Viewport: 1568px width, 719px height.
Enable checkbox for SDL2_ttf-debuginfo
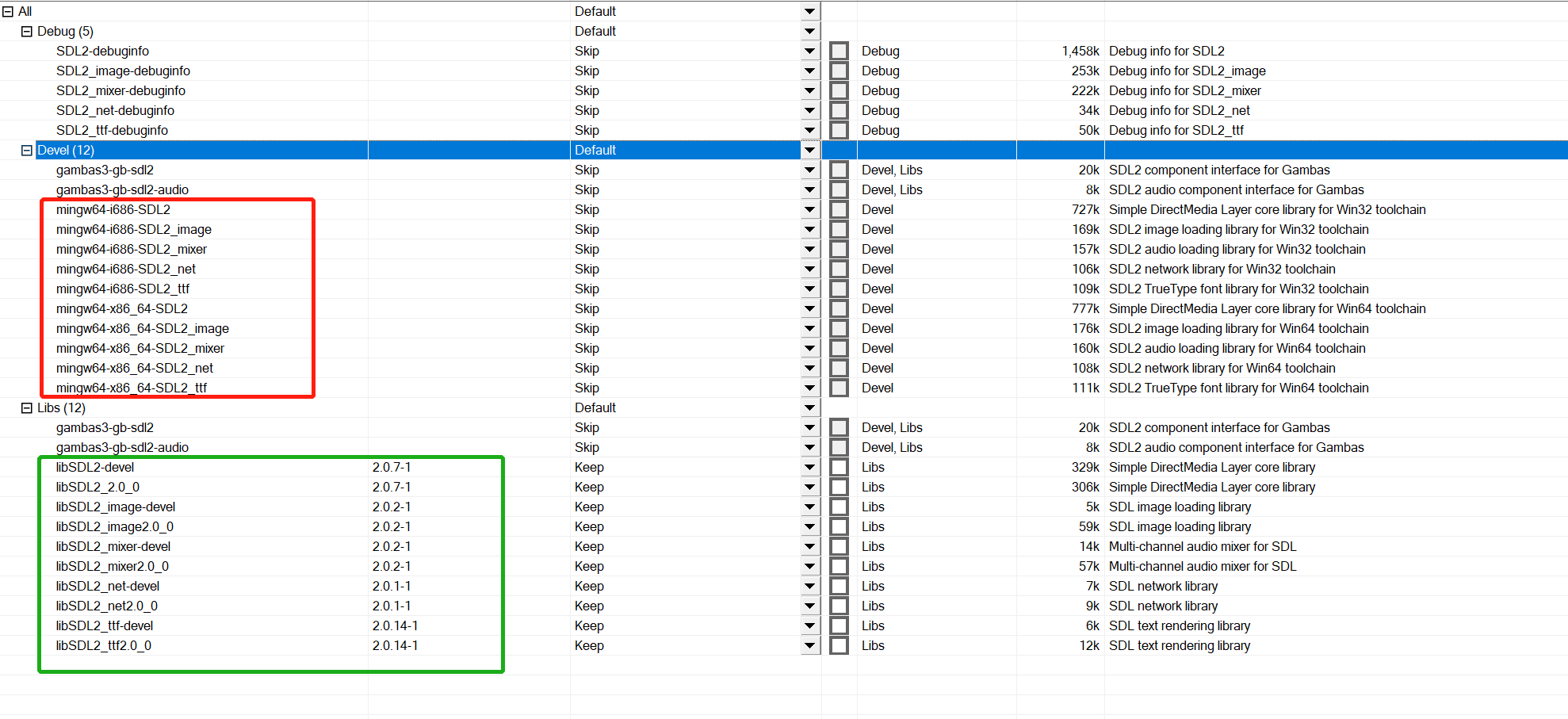click(x=839, y=131)
